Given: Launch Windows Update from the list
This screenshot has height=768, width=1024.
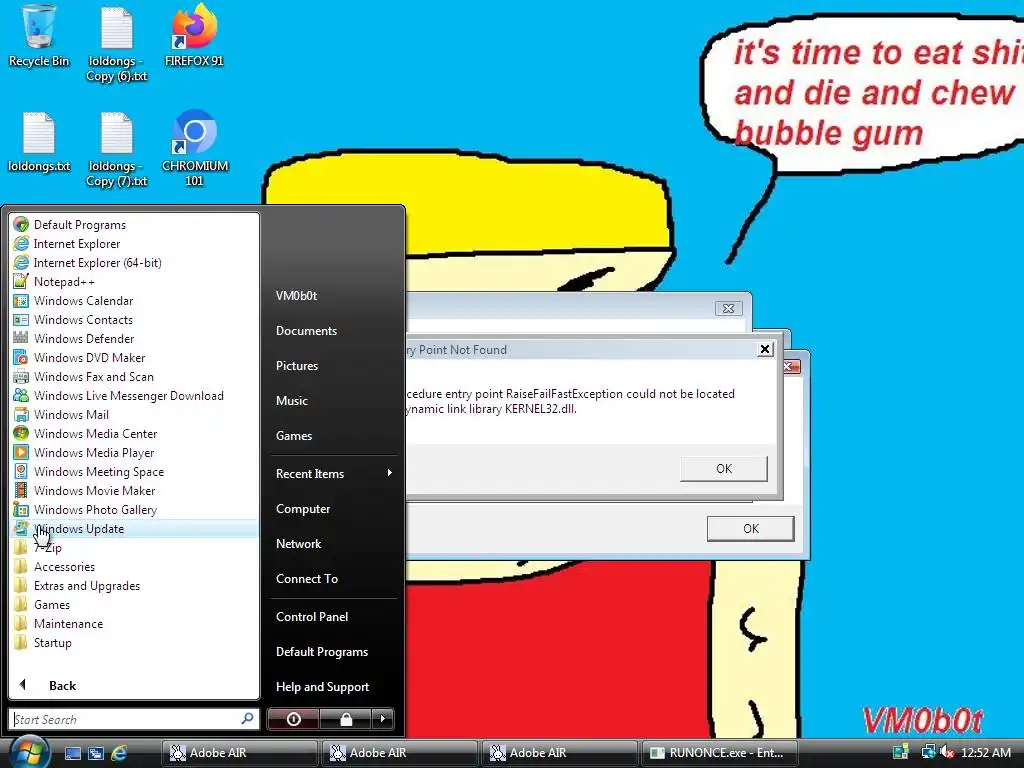Looking at the screenshot, I should 134,528.
